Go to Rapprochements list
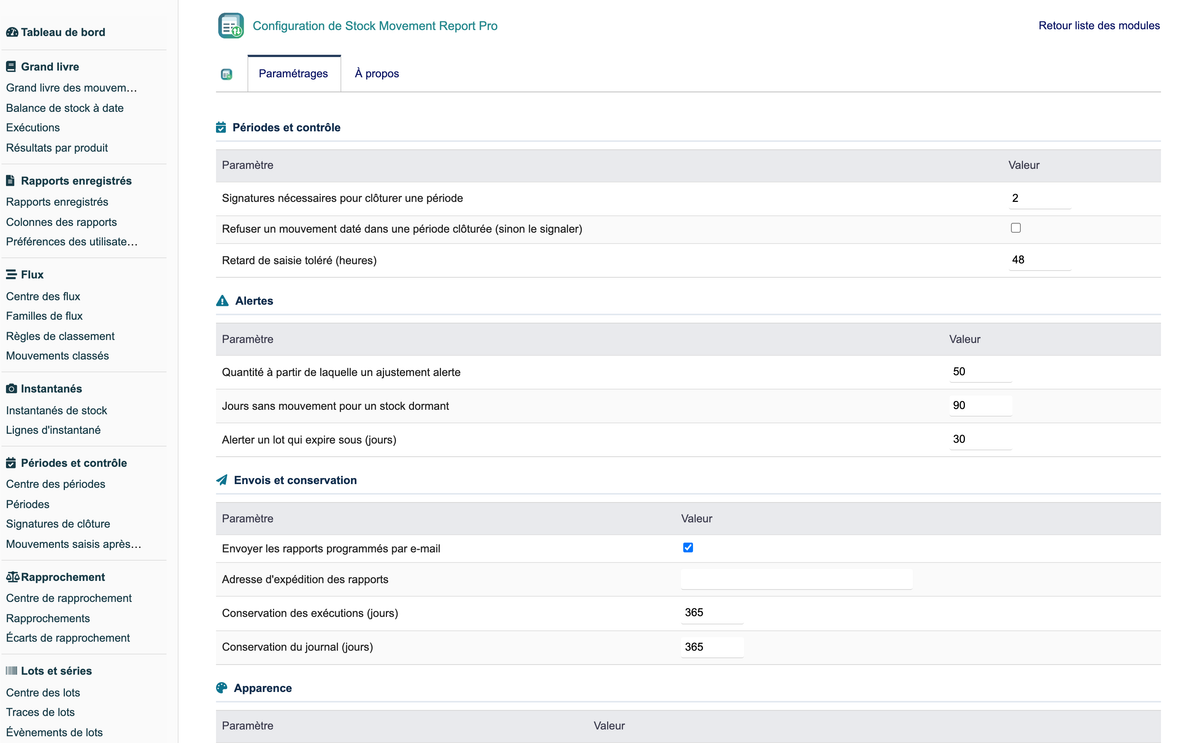The height and width of the screenshot is (743, 1200). [x=48, y=618]
